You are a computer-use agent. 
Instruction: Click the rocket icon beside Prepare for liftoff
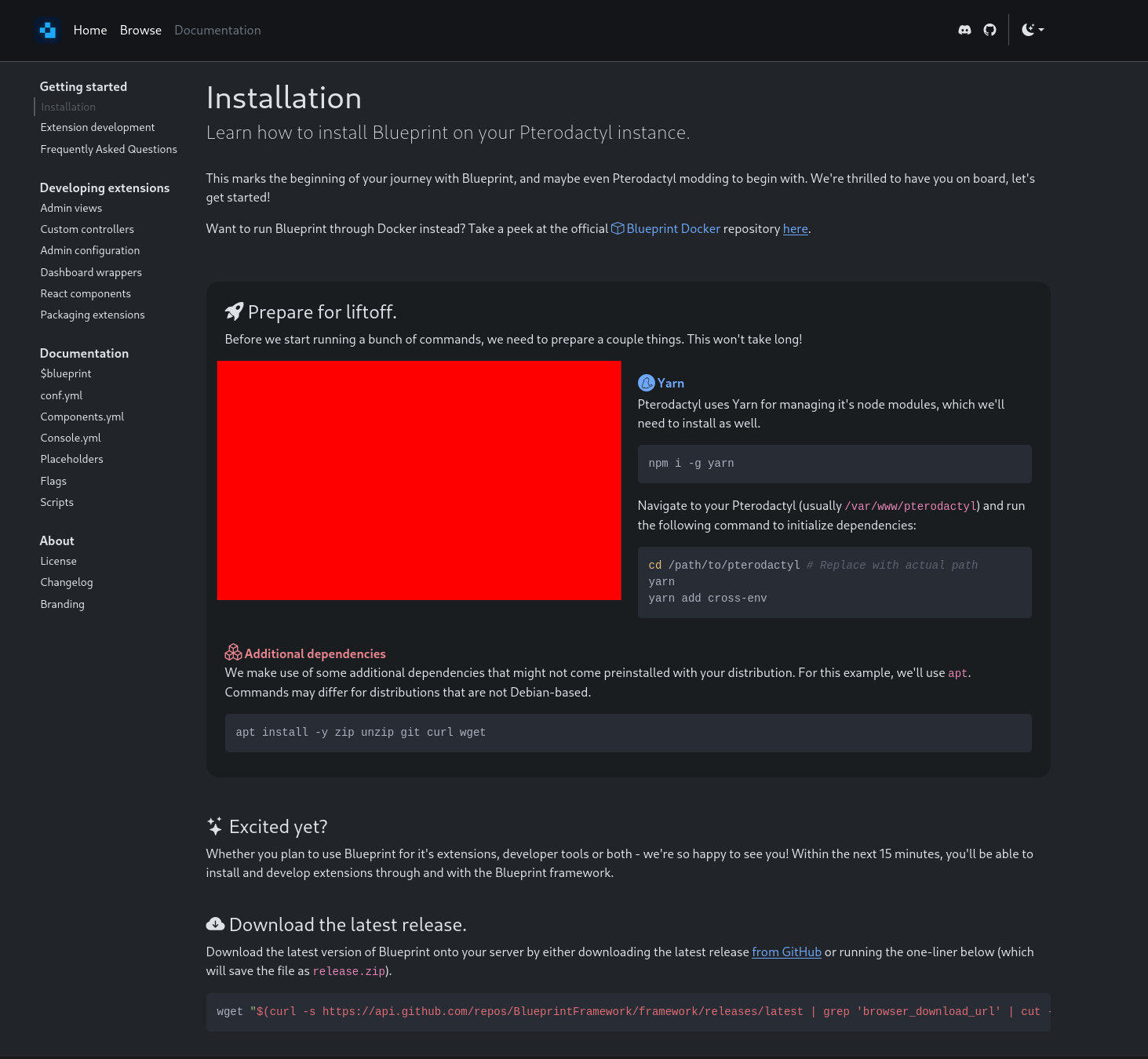[234, 311]
